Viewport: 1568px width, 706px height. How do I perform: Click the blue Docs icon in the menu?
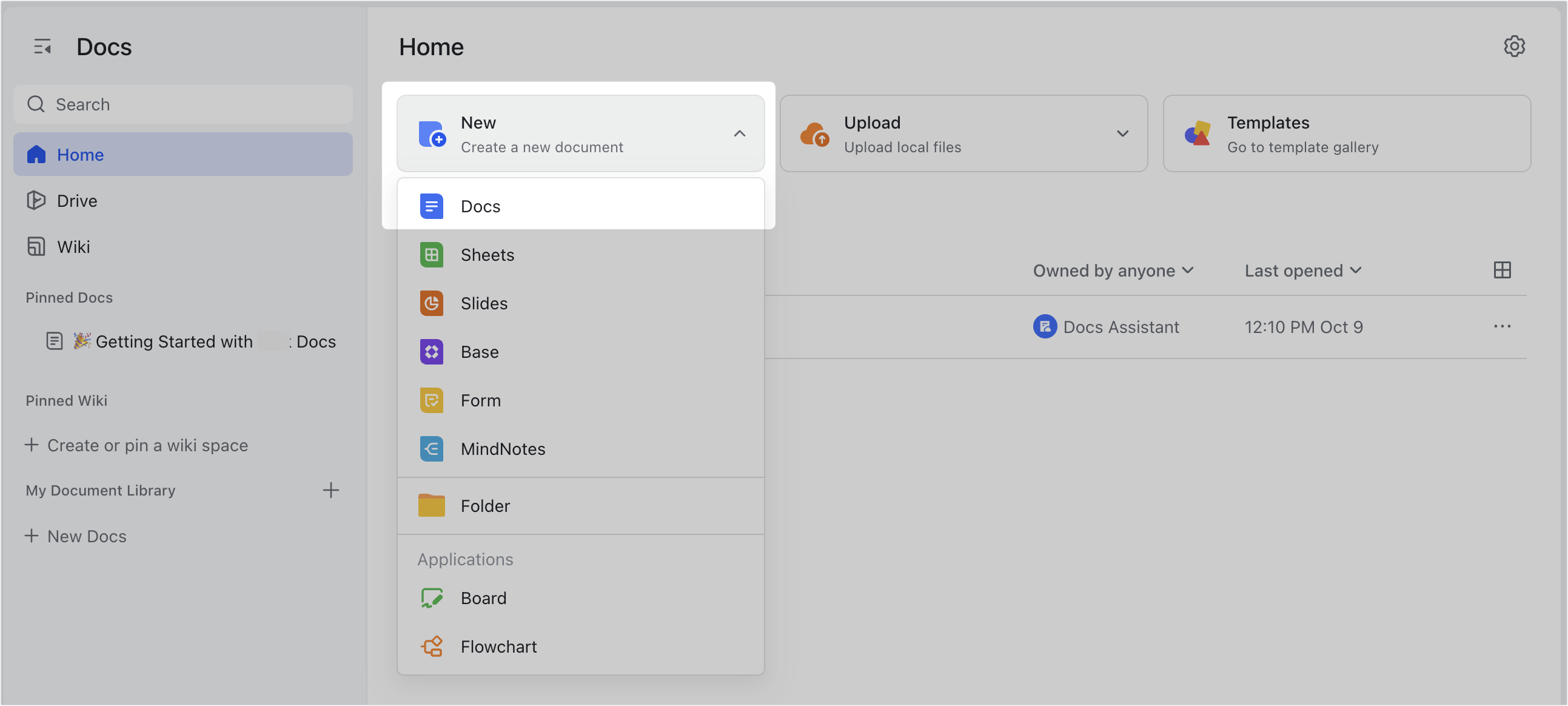pos(432,206)
